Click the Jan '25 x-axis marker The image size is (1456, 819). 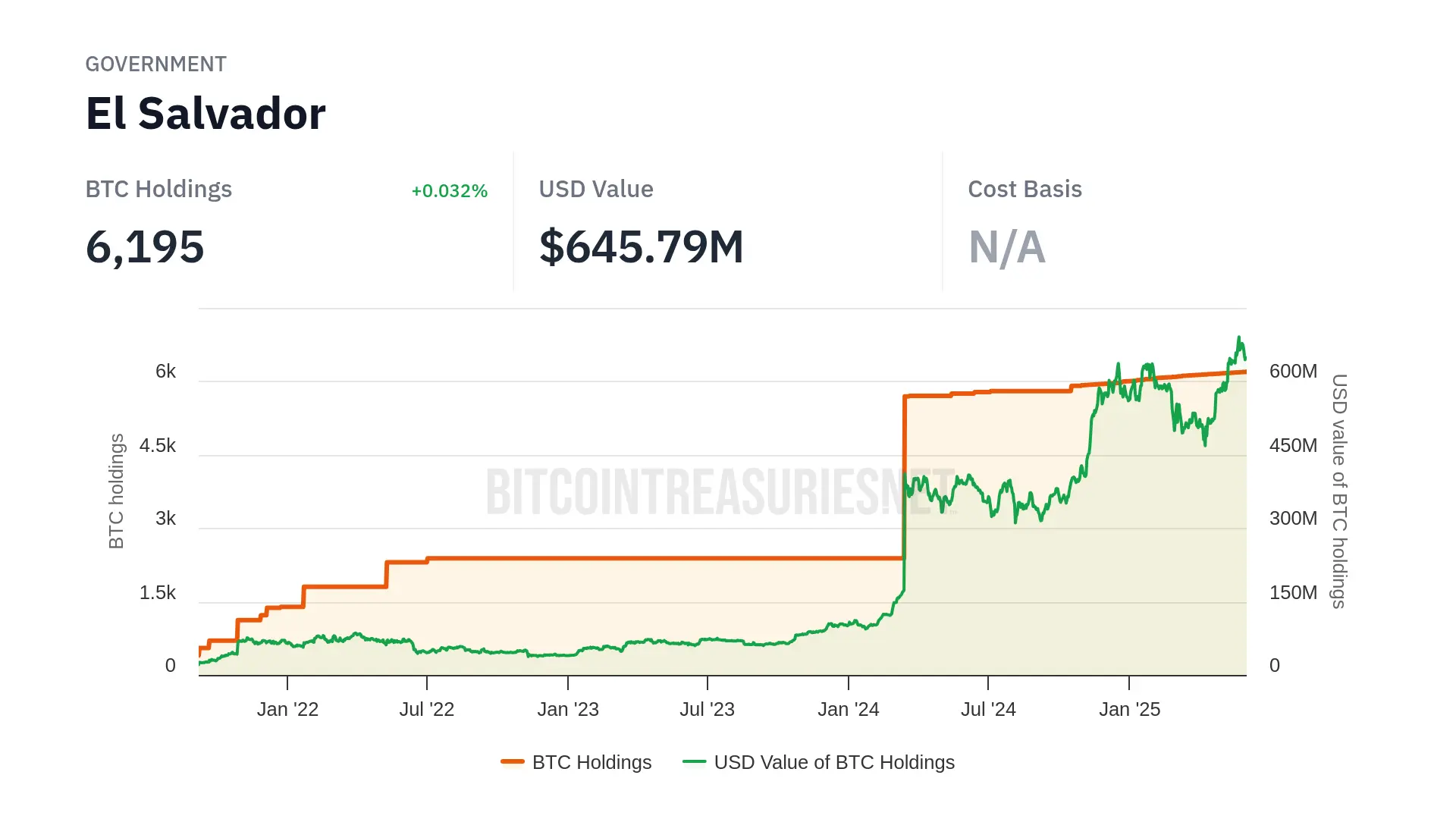click(1129, 709)
